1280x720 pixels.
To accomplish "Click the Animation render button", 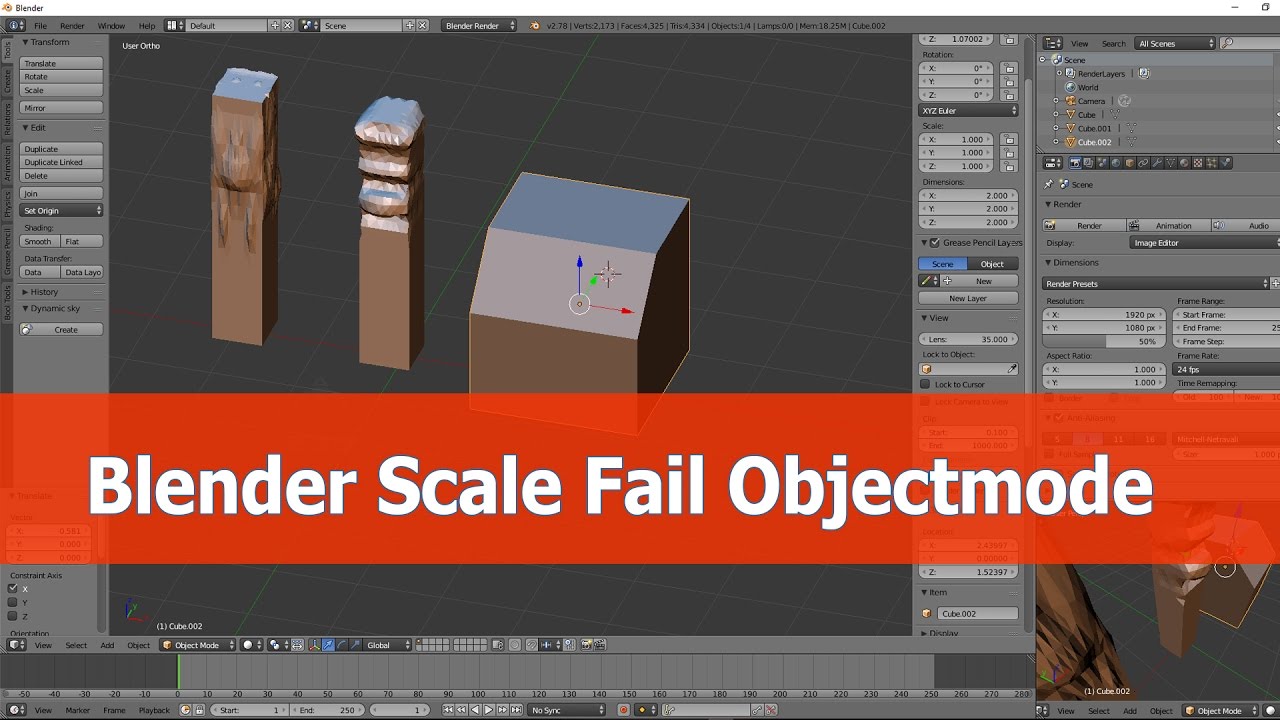I will coord(1167,225).
